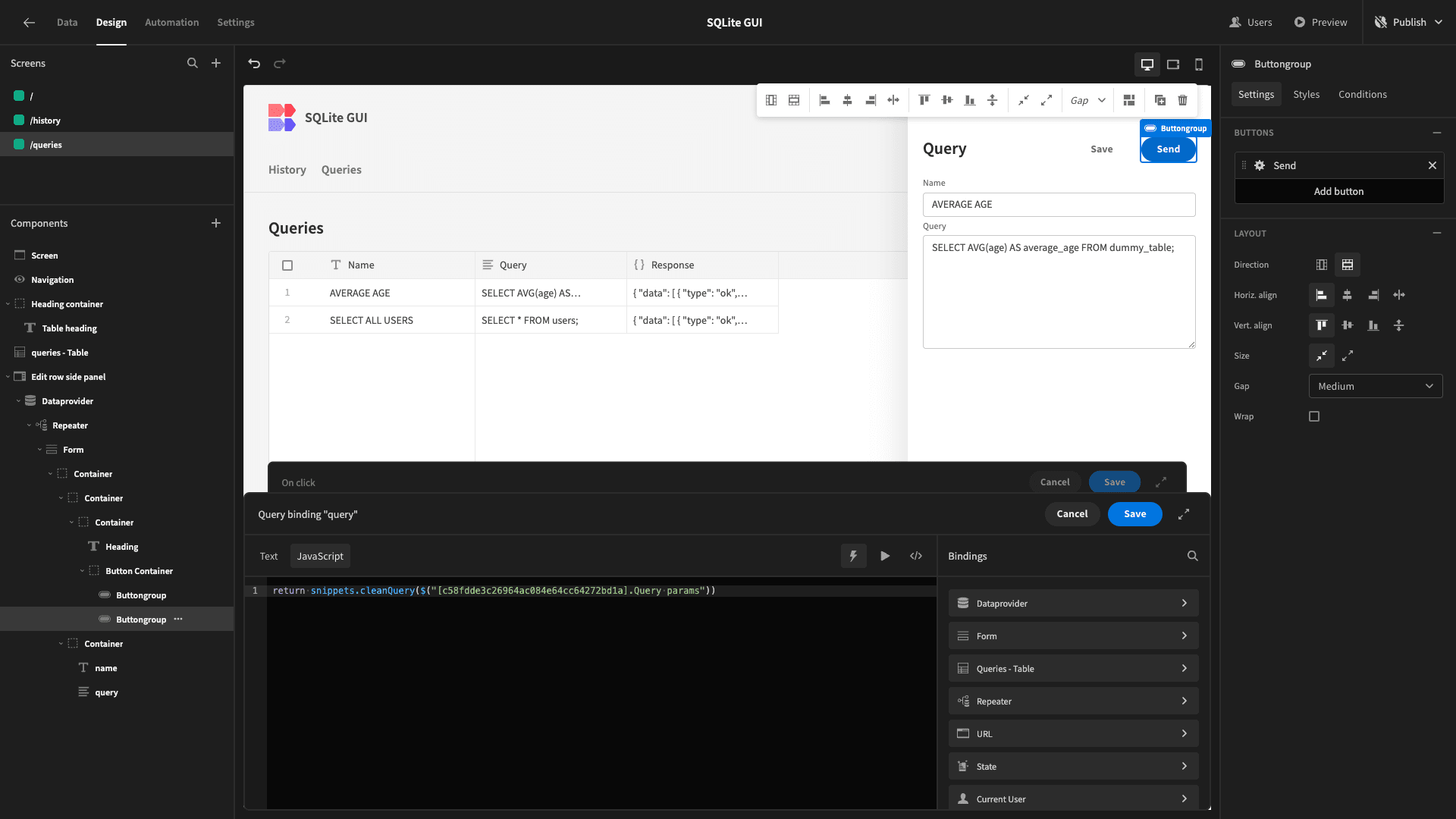Open the Automation tab
Viewport: 1456px width, 819px height.
click(171, 22)
